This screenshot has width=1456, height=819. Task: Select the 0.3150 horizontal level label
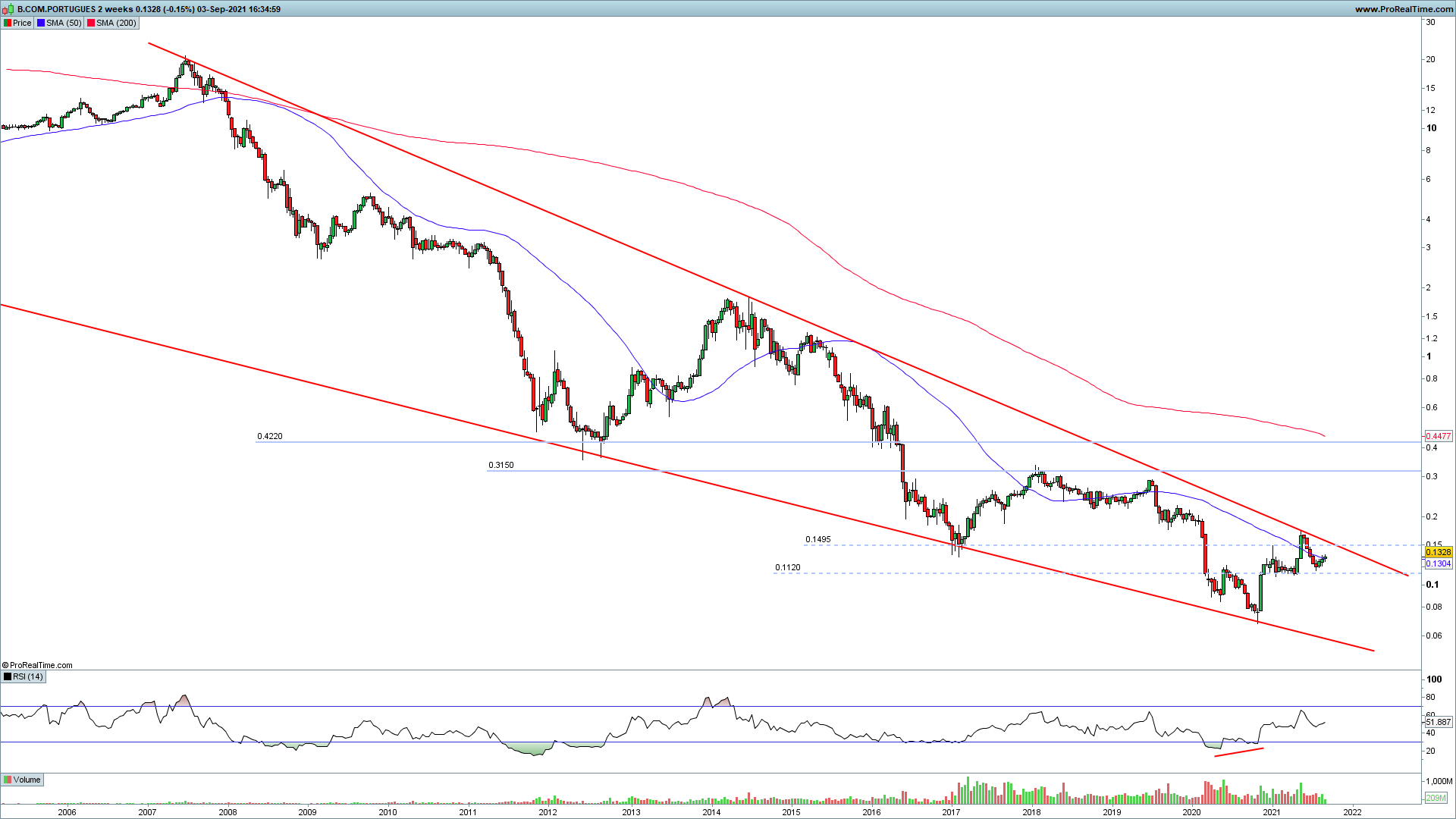click(x=500, y=465)
